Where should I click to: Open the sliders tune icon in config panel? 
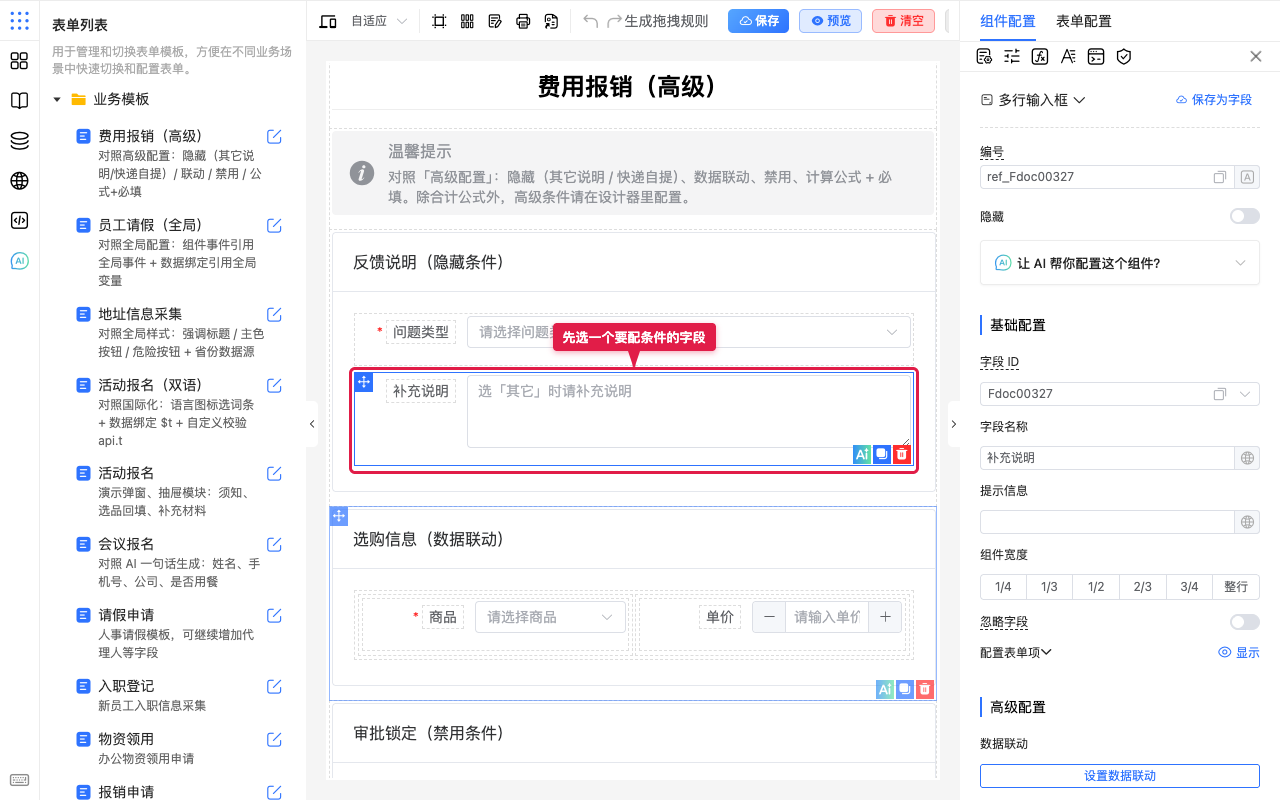1012,57
